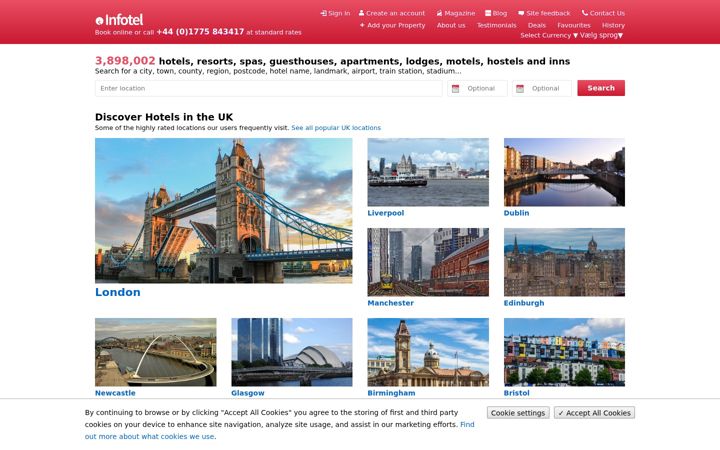Screen dimensions: 720x450
Task: Open the Bristol coloured houses thumbnail
Action: (564, 352)
